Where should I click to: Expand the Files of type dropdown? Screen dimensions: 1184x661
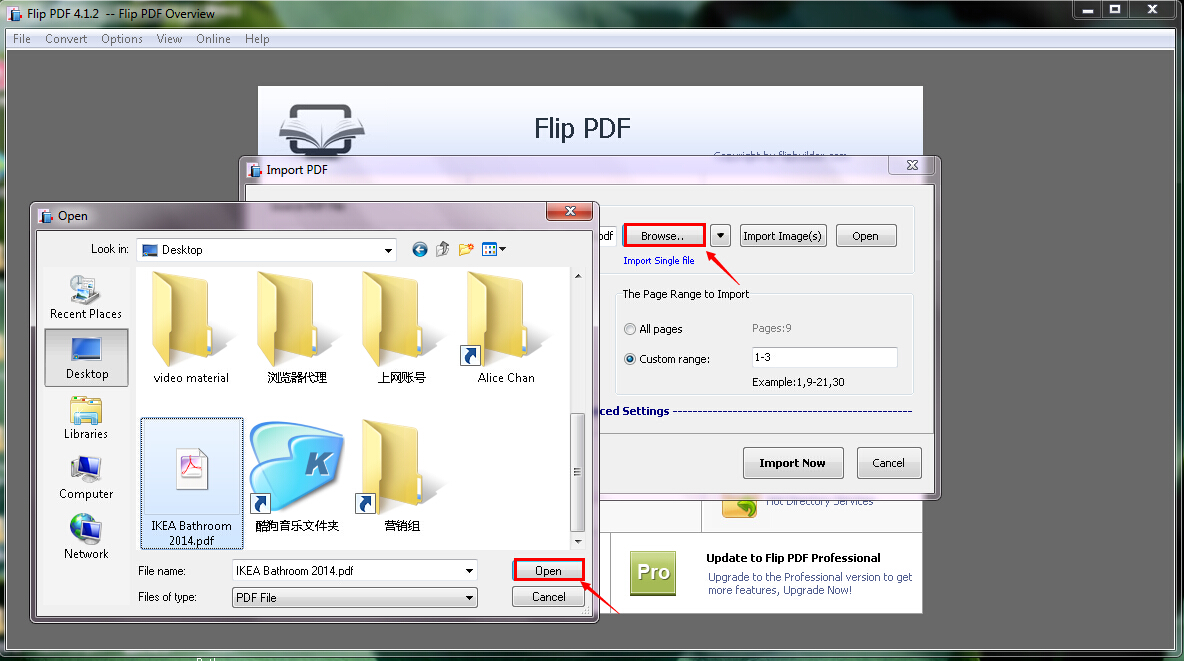click(469, 598)
